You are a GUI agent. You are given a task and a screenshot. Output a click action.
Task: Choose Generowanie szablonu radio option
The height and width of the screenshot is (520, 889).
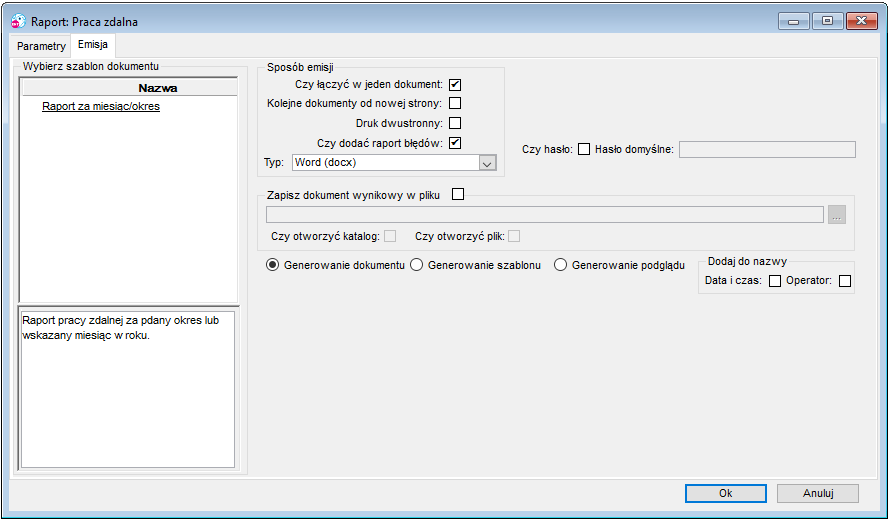[x=417, y=265]
